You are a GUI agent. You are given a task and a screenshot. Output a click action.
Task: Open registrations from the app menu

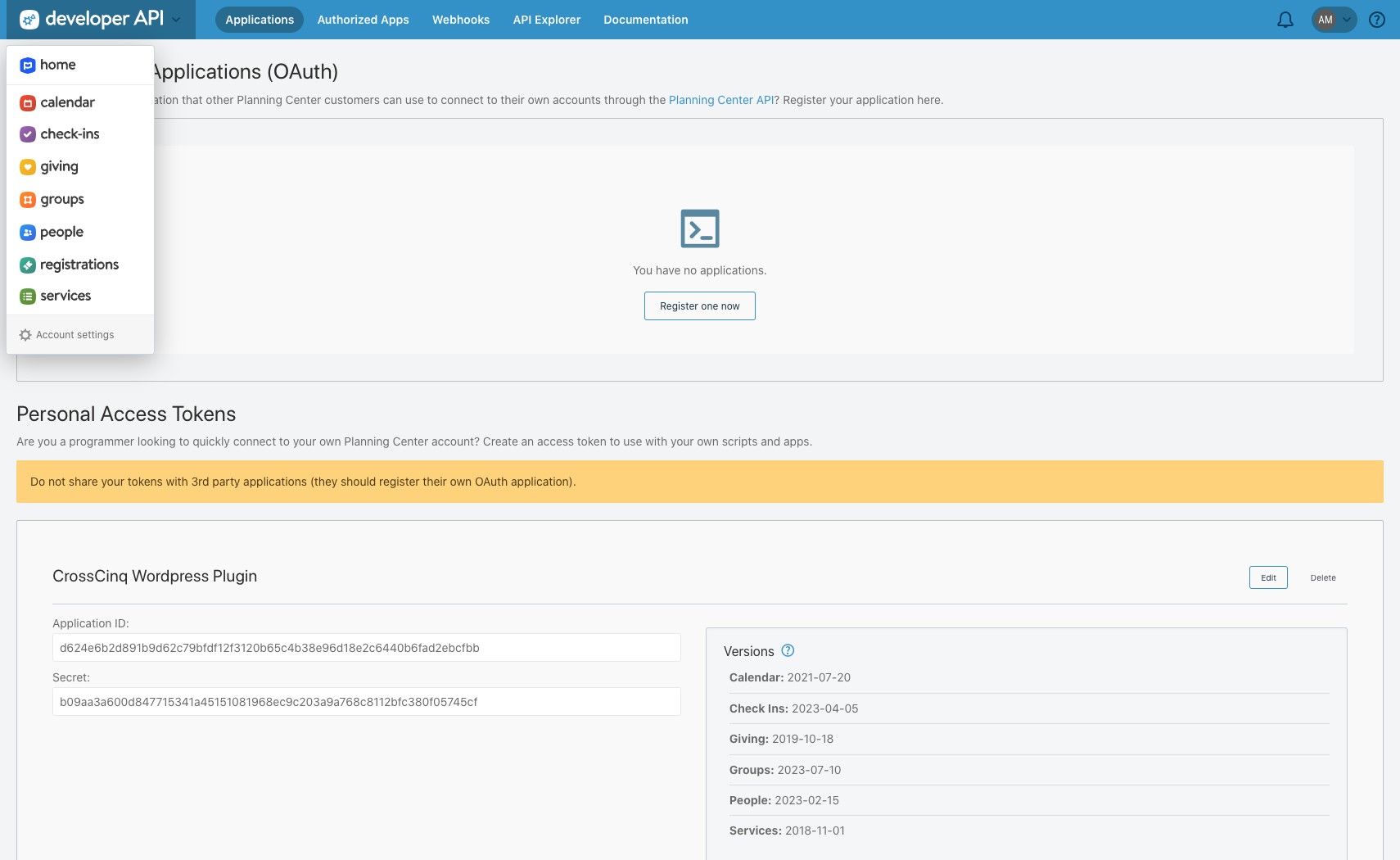tap(80, 265)
